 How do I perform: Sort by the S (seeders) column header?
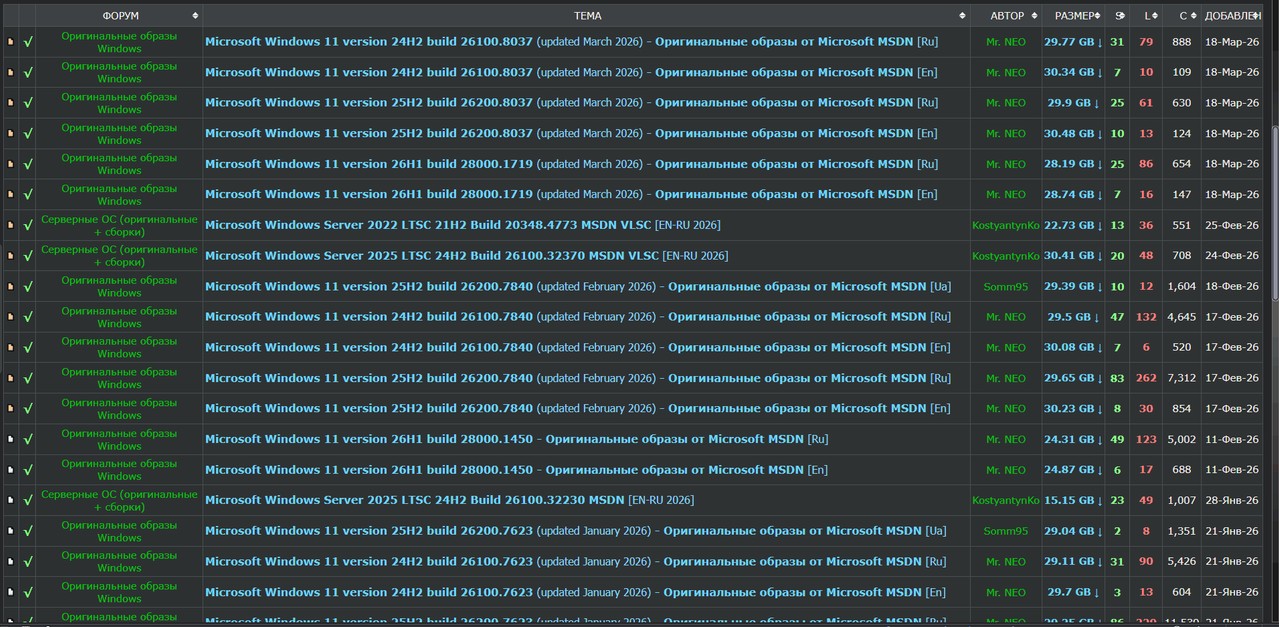1119,16
